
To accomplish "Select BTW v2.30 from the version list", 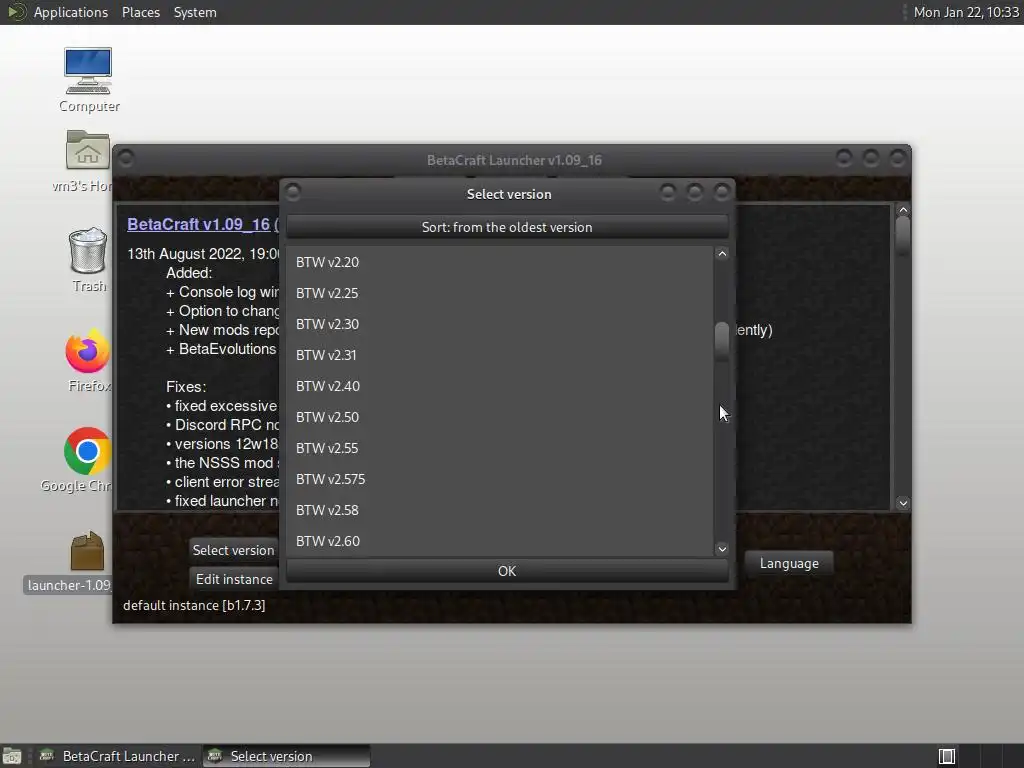I will click(x=501, y=324).
